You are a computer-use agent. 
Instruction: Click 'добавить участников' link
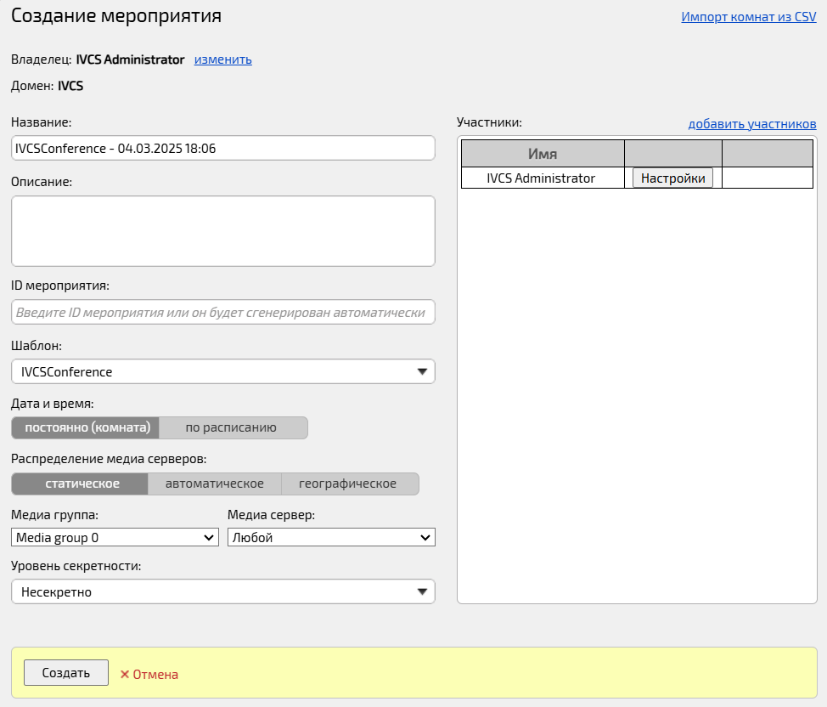tap(752, 124)
